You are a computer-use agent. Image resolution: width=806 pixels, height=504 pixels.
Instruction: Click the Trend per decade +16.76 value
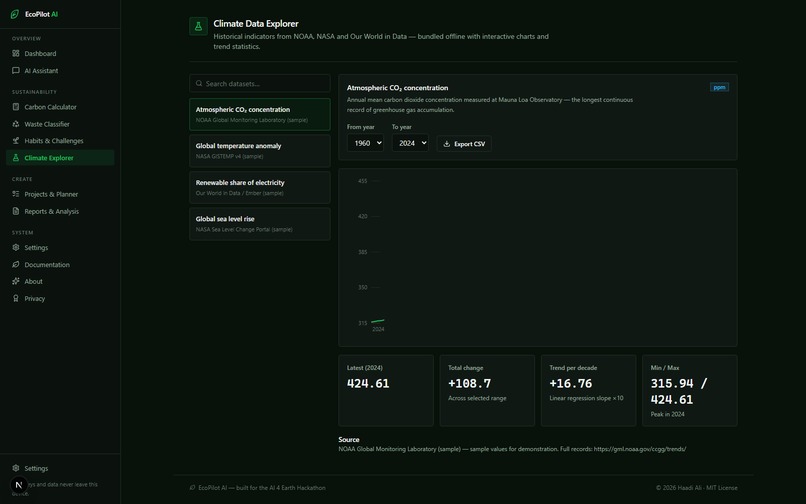[x=571, y=384]
